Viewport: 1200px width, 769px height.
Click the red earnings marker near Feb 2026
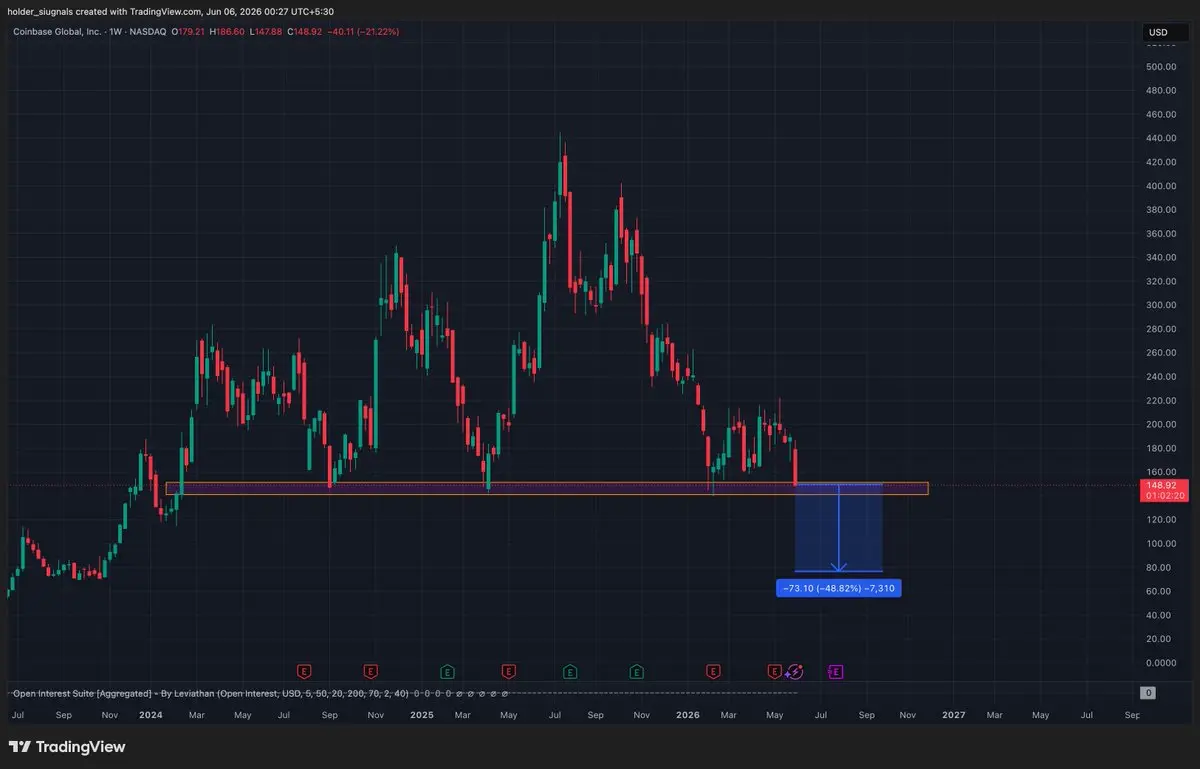[713, 671]
